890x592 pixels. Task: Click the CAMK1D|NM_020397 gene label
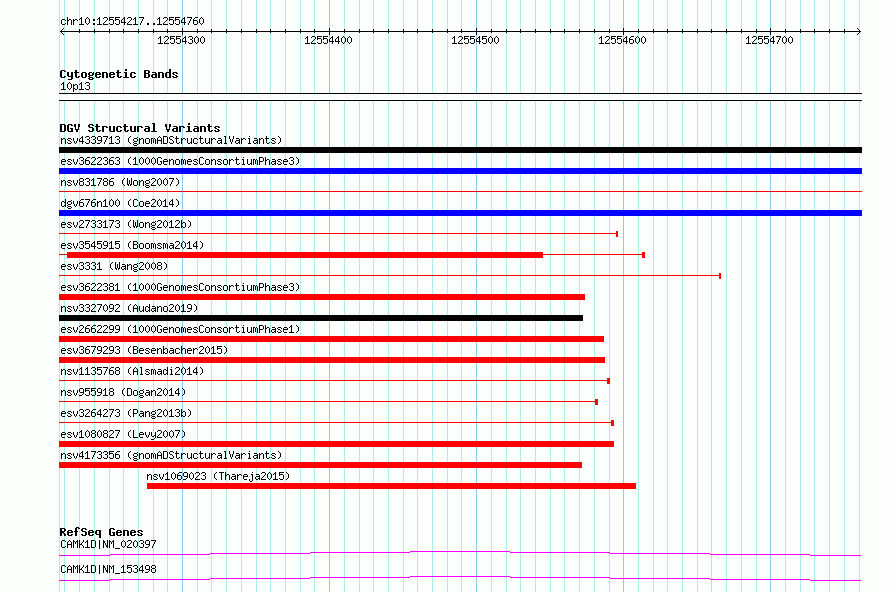[x=108, y=544]
